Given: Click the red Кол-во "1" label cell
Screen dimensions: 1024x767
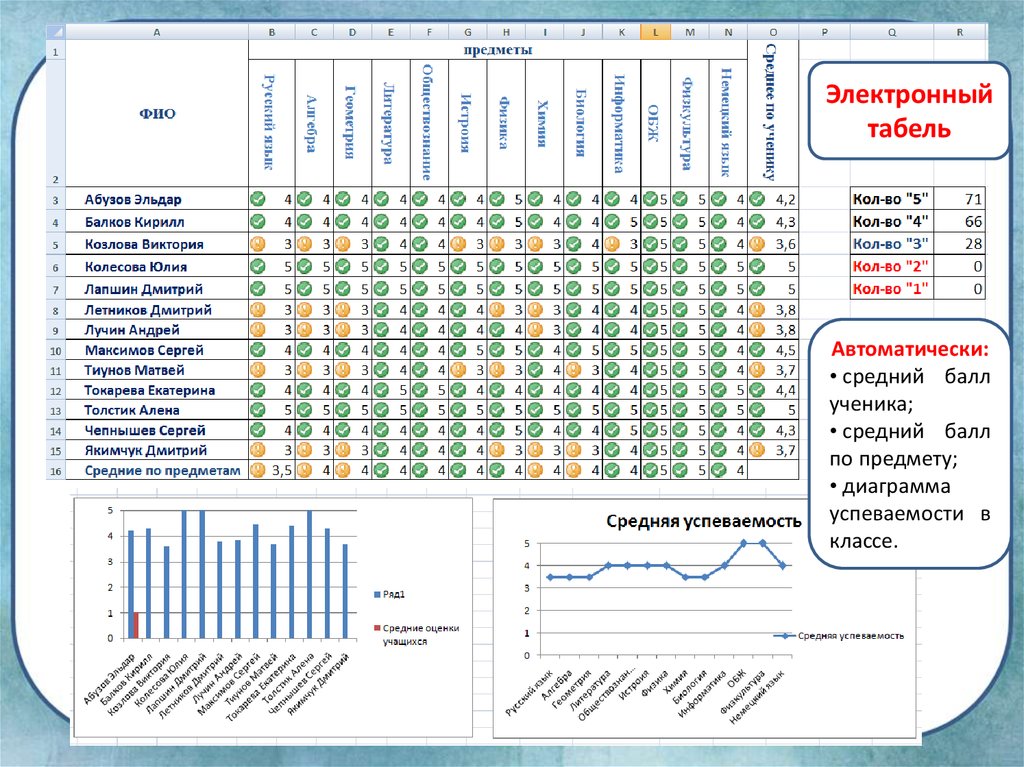Looking at the screenshot, I should click(892, 288).
